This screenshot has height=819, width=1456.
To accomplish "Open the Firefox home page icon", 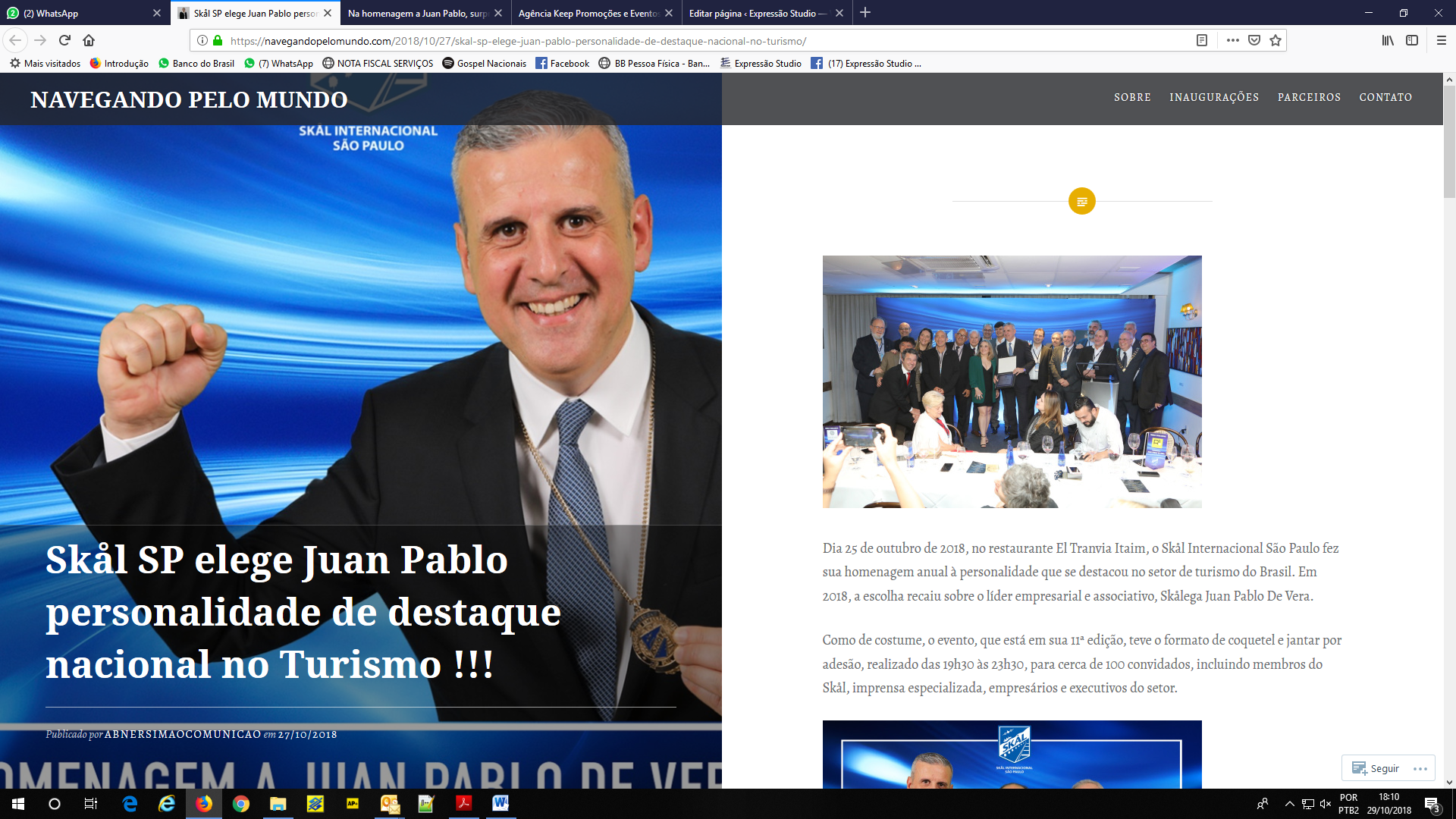I will (x=89, y=40).
